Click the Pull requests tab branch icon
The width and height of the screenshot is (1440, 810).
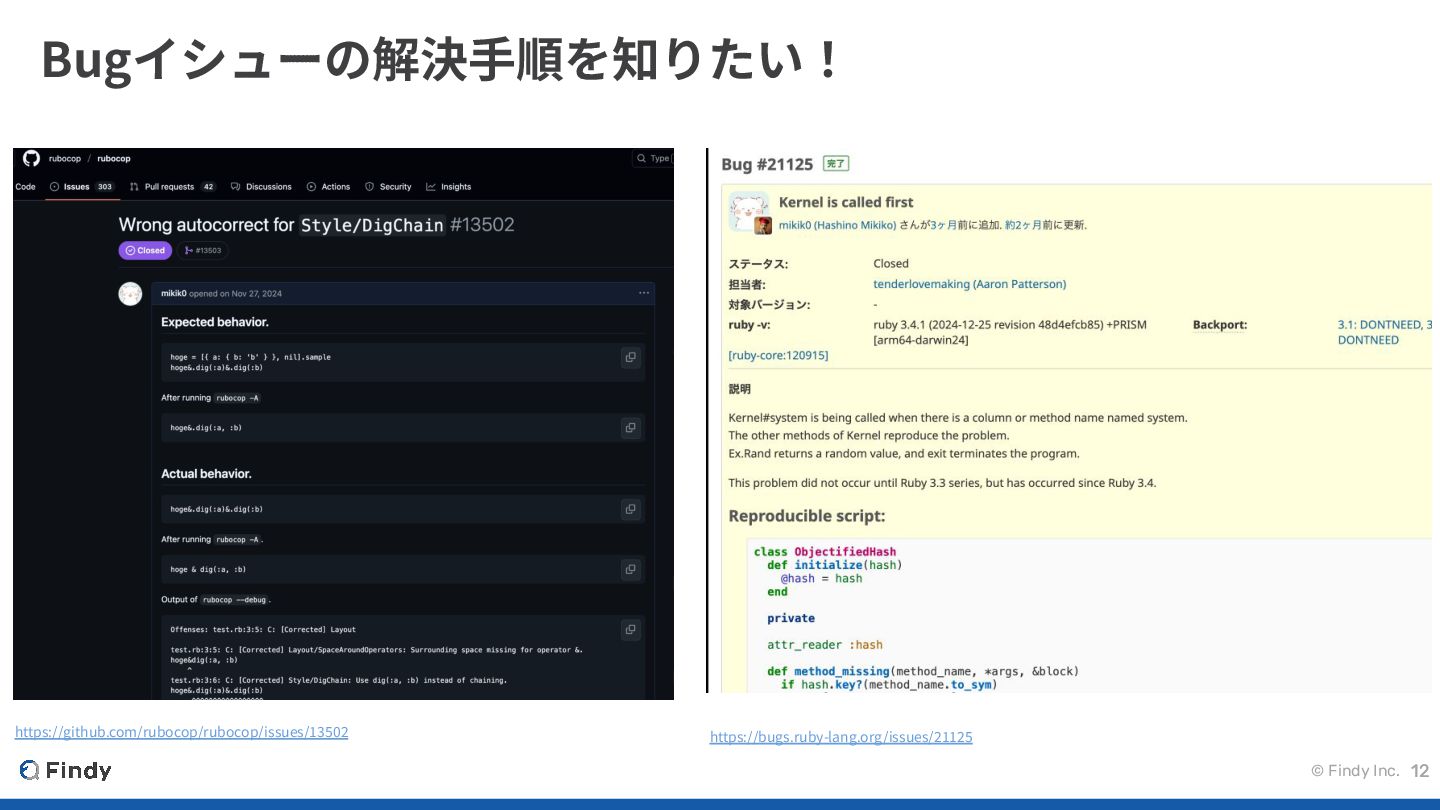[x=134, y=187]
